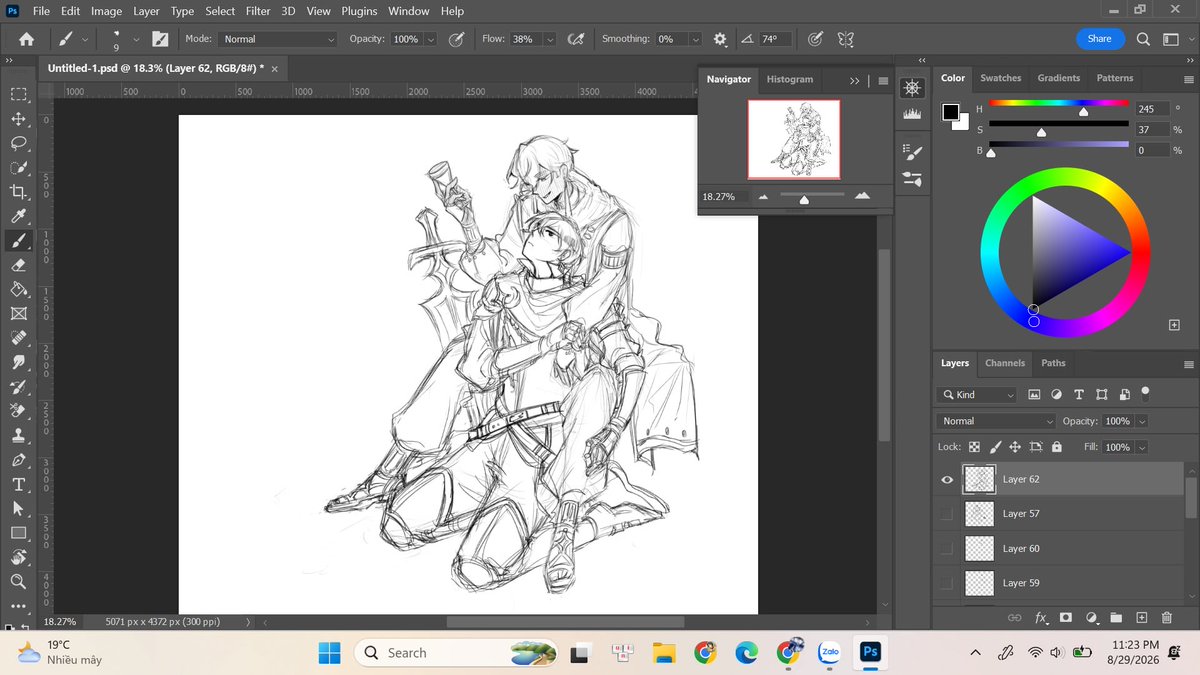Add a layer mask
The image size is (1200, 675).
coord(1066,618)
